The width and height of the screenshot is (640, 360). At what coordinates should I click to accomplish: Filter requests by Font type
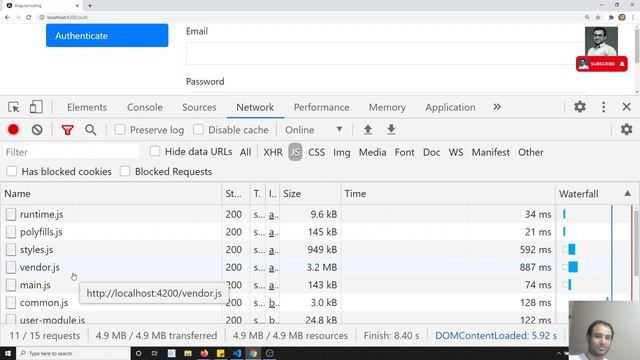click(x=404, y=152)
